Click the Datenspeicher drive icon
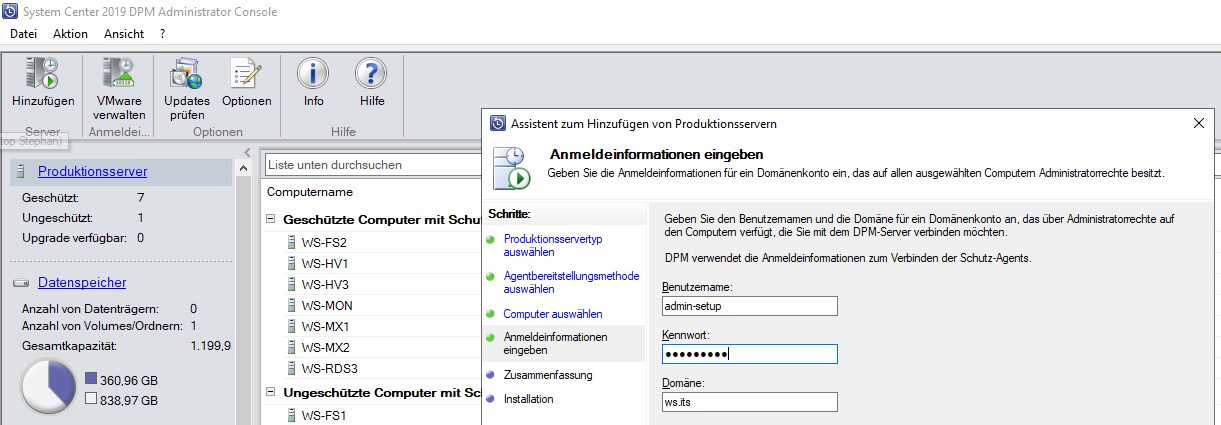Image resolution: width=1221 pixels, height=425 pixels. 22,283
